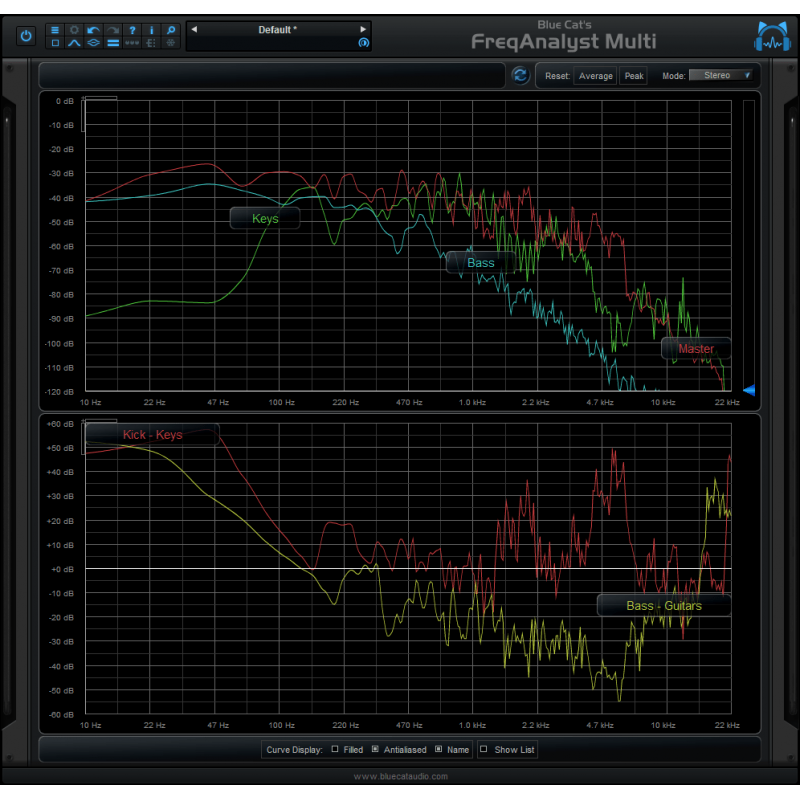Click the redo arrow icon
Image resolution: width=800 pixels, height=800 pixels.
pyautogui.click(x=112, y=29)
